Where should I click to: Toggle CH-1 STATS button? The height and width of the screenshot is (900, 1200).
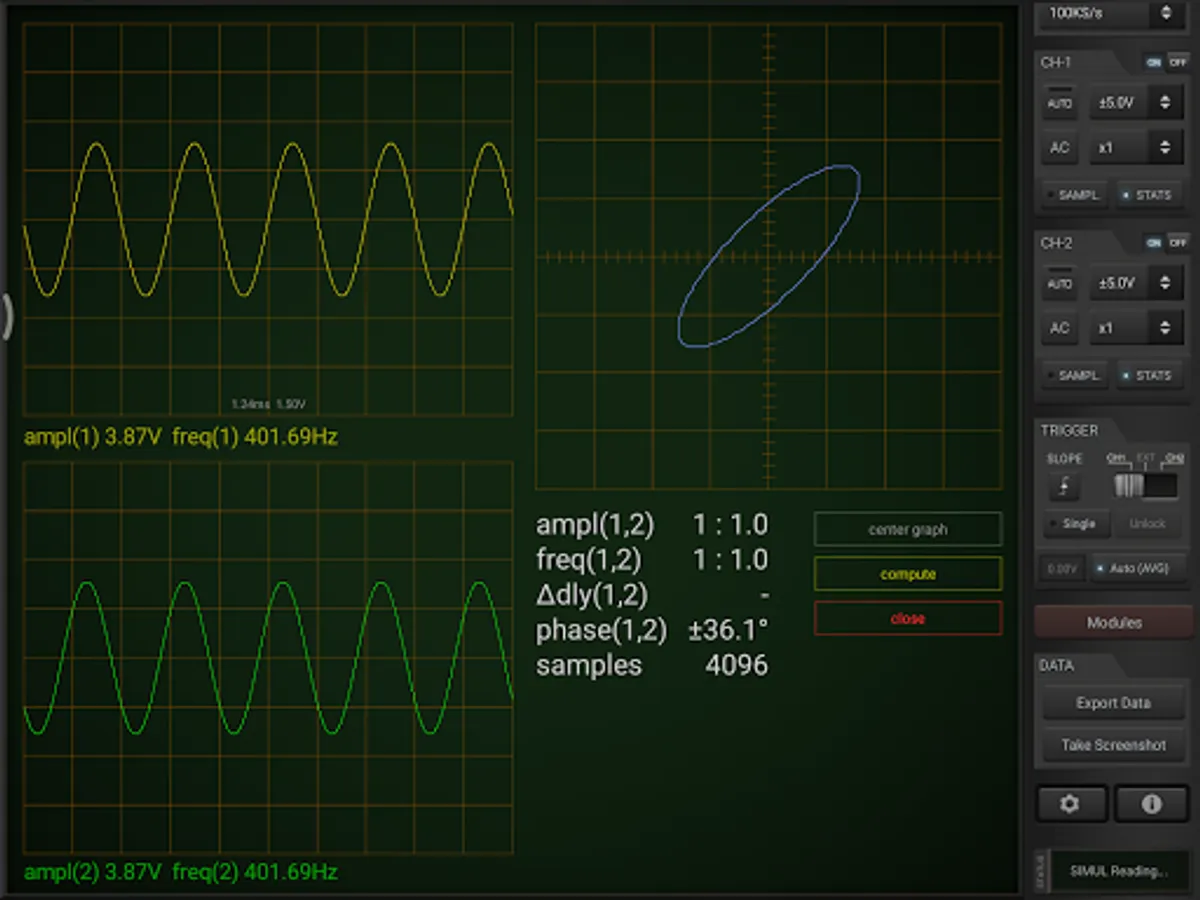click(x=1149, y=195)
